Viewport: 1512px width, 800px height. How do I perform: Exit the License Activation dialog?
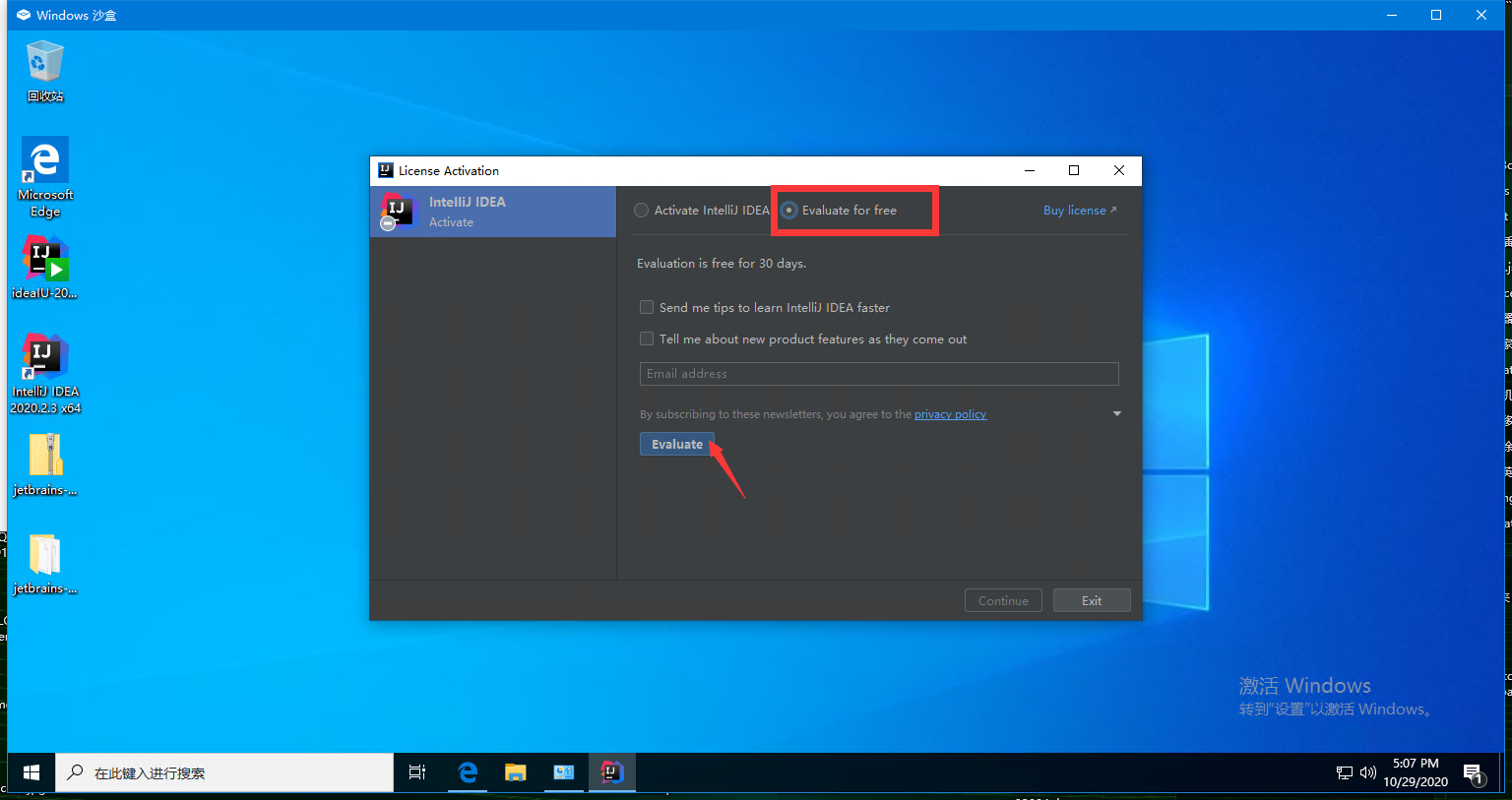click(1092, 600)
